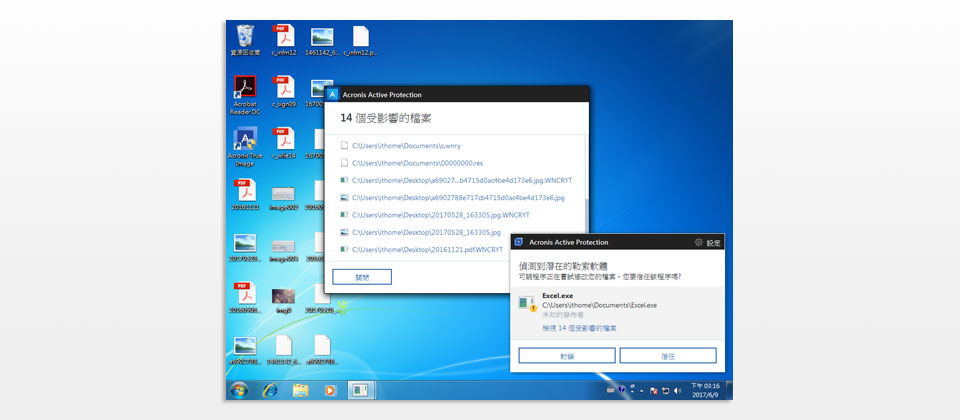This screenshot has height=420, width=960.
Task: Open the network tray icon
Action: click(665, 390)
